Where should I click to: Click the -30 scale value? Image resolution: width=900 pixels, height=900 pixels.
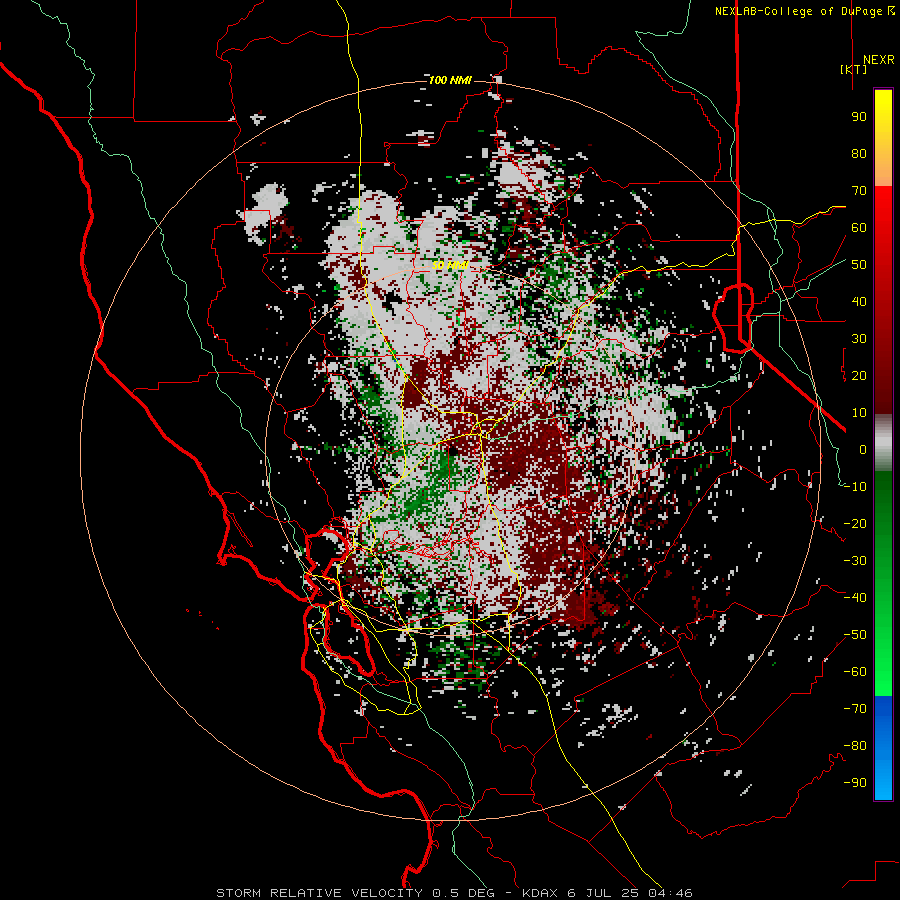click(x=855, y=561)
